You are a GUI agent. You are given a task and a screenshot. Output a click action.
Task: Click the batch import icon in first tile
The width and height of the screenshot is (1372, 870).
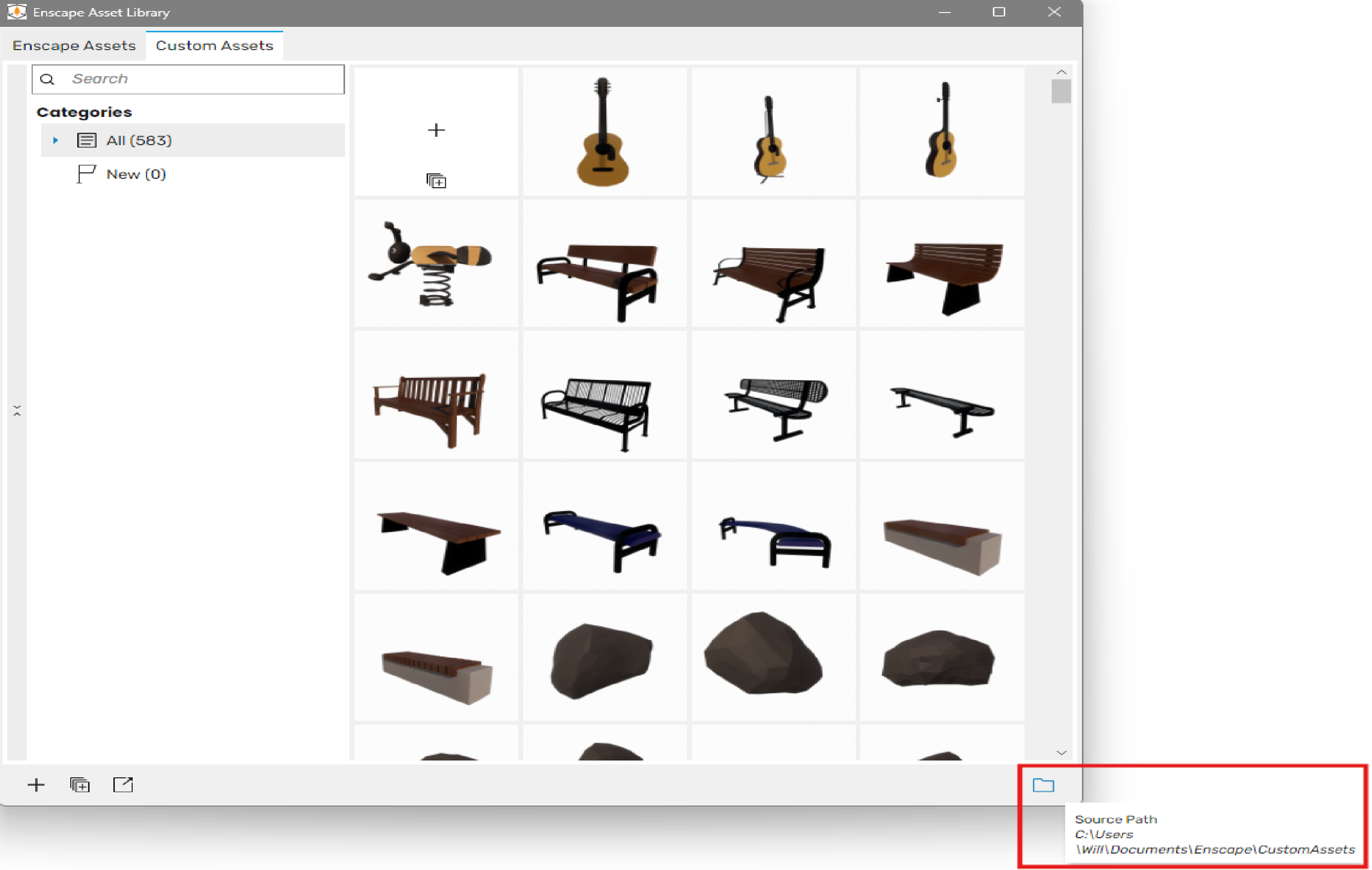point(436,181)
